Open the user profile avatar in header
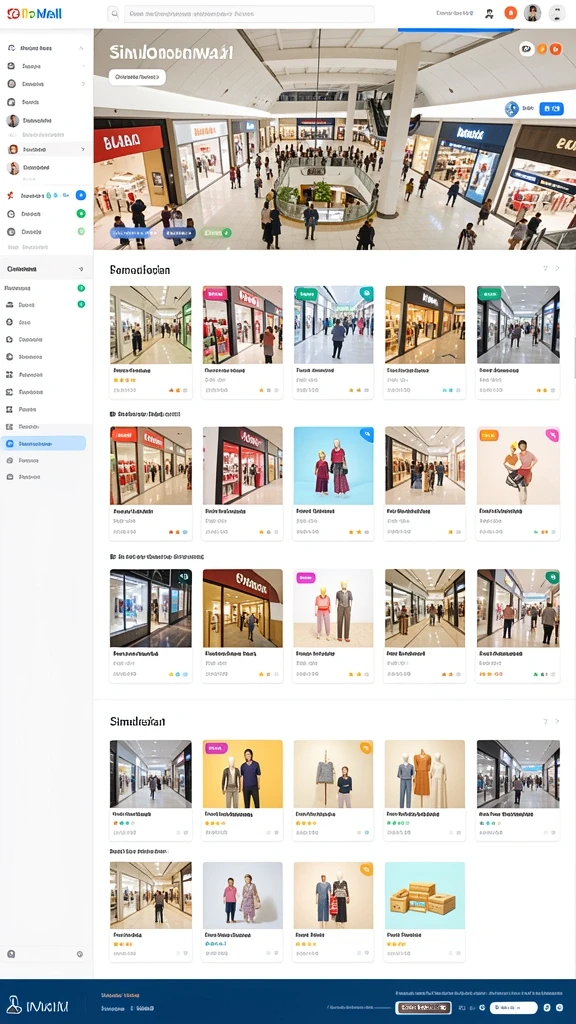 pos(532,13)
